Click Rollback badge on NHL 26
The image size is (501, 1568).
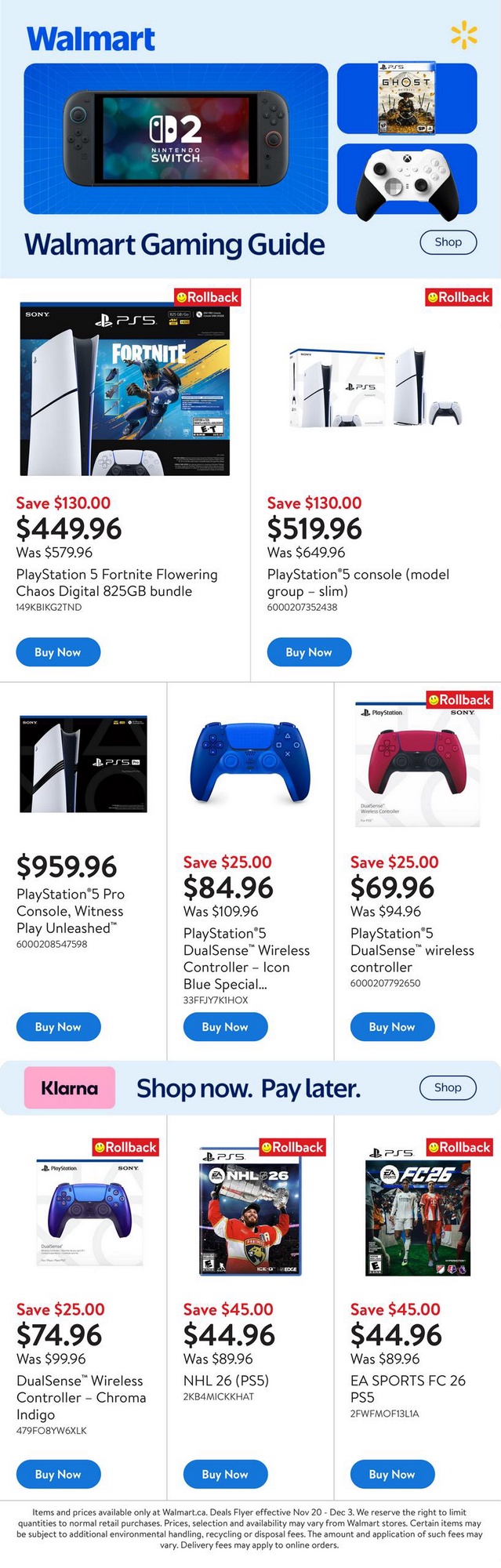tap(292, 1147)
